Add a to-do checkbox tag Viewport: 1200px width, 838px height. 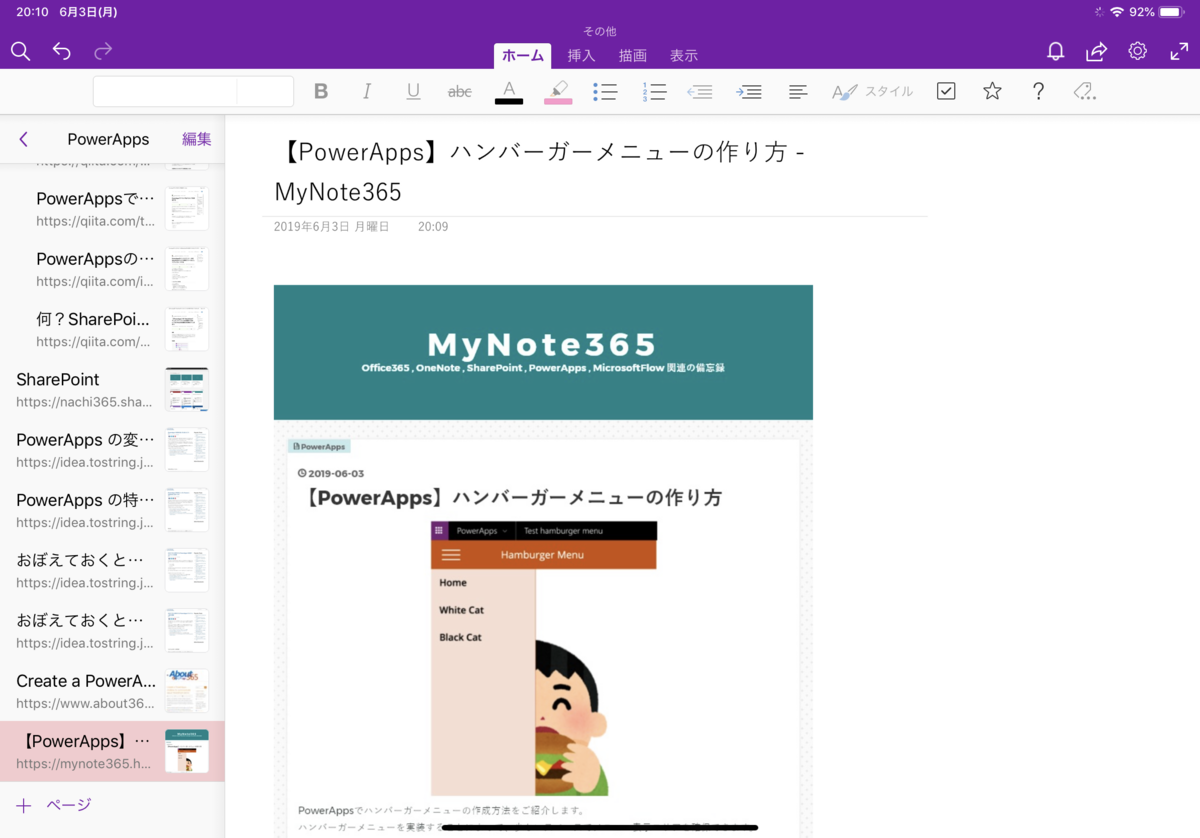click(x=946, y=91)
